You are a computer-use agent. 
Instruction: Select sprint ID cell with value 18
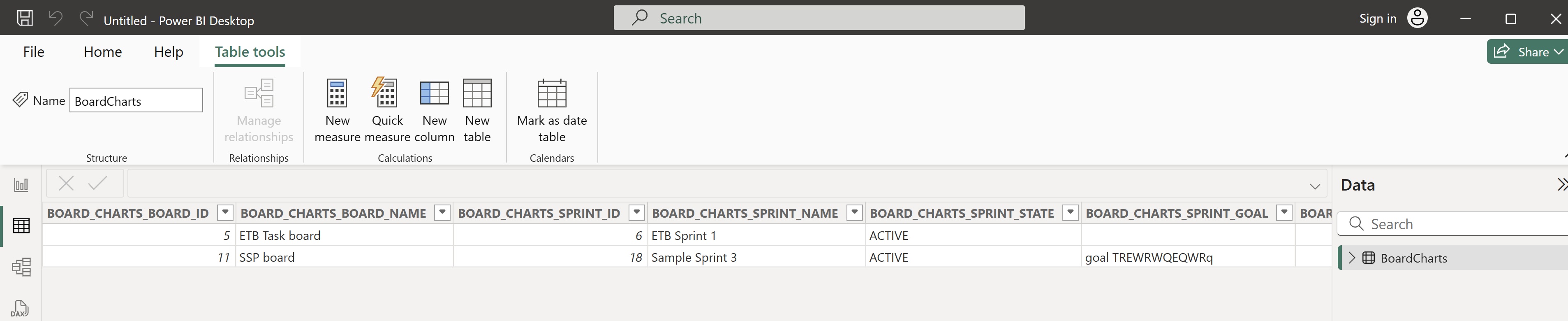pos(550,257)
